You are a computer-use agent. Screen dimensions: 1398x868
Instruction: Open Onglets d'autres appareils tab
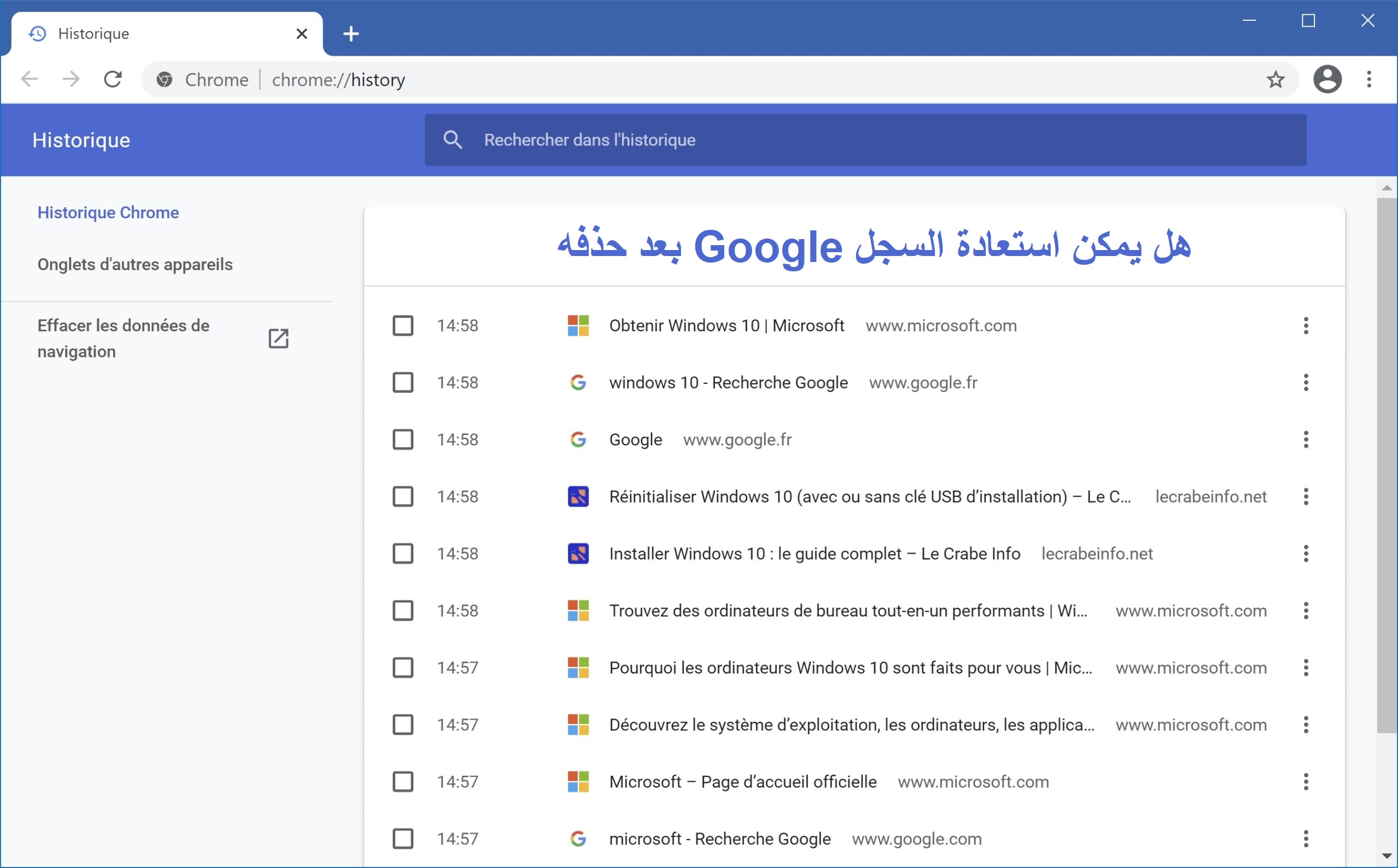pos(134,264)
